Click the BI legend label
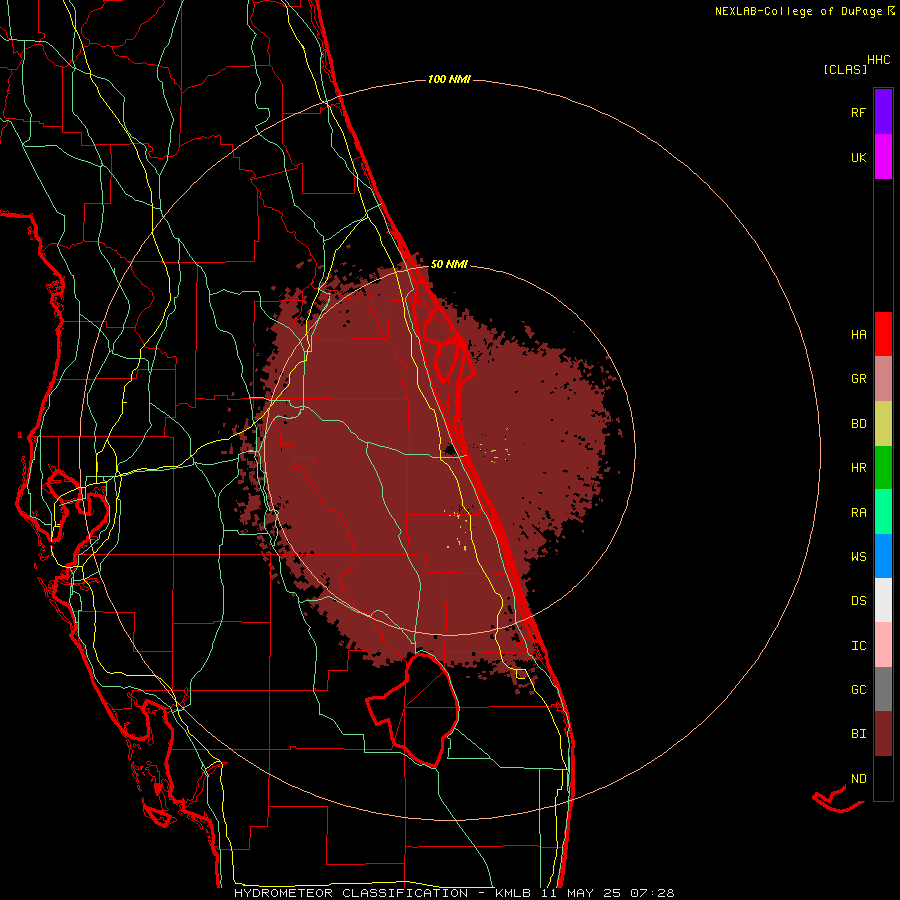900x900 pixels. pos(858,734)
